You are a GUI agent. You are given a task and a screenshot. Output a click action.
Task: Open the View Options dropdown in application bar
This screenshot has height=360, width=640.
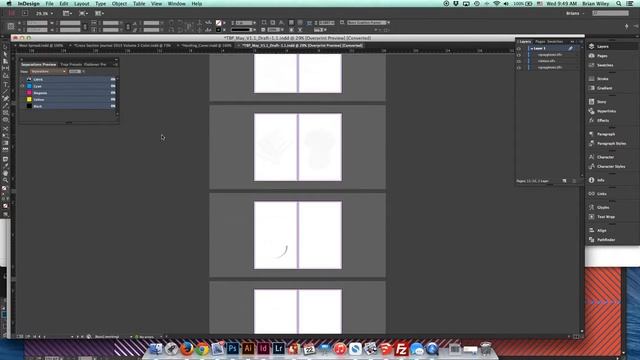point(68,13)
